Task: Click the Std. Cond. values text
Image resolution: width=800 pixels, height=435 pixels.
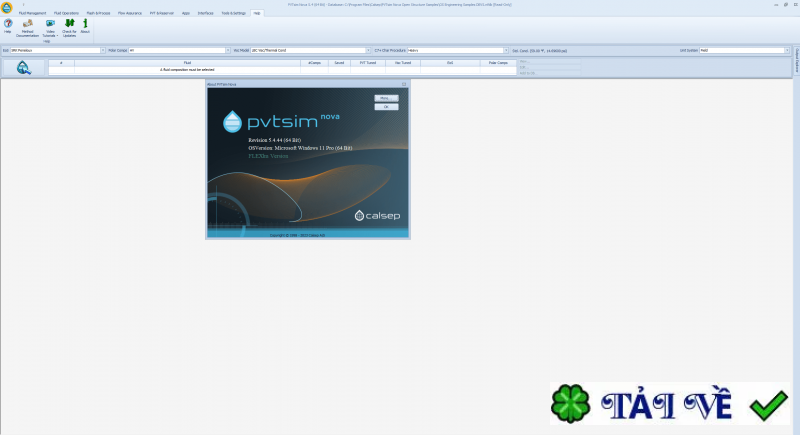Action: [x=539, y=50]
